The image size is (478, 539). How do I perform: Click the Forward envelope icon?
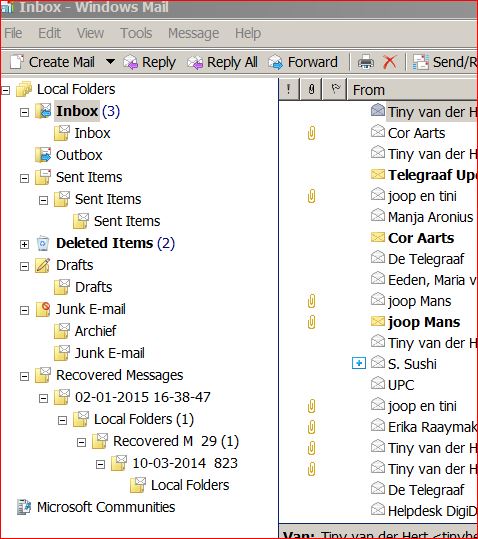276,63
